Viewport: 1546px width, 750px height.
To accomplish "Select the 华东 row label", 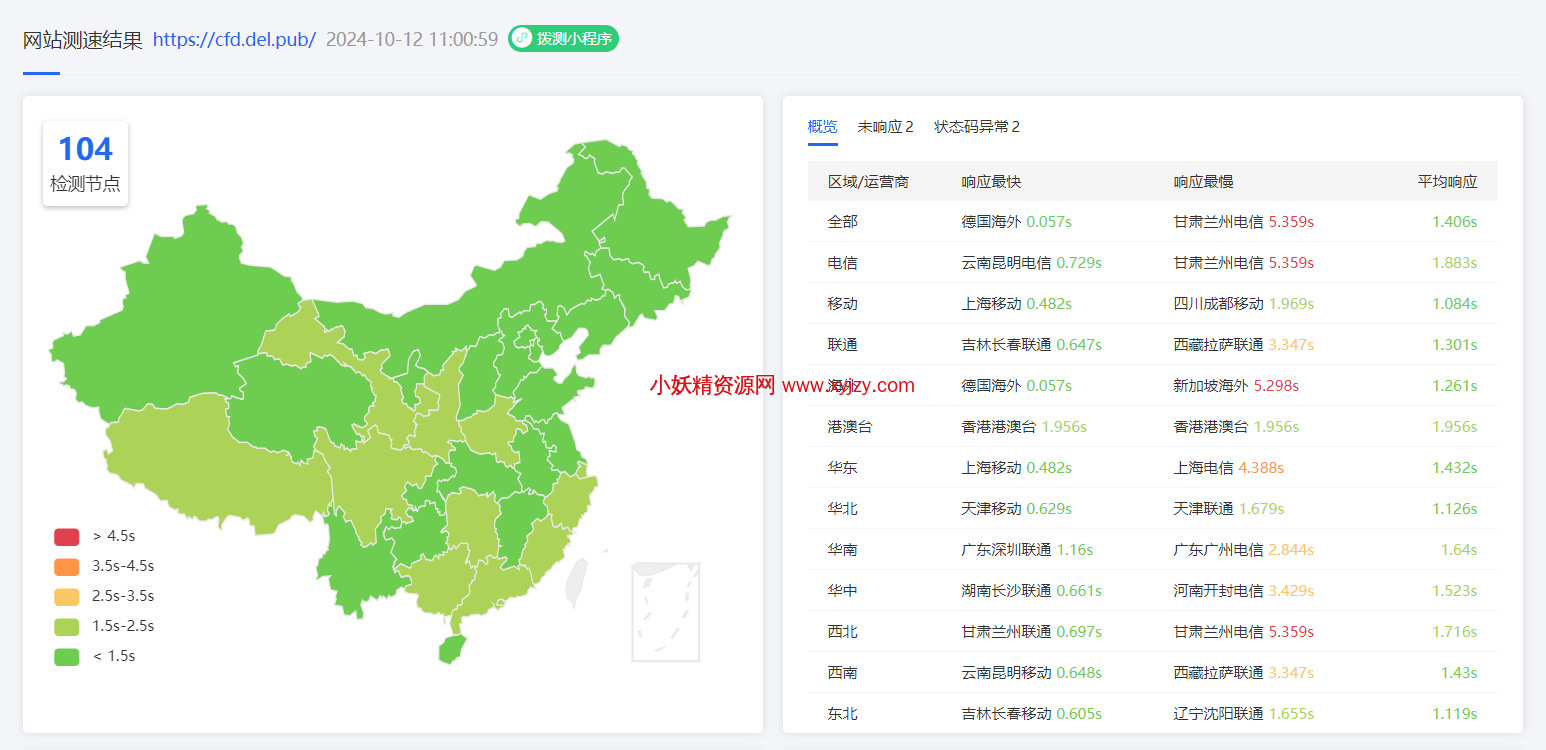I will coord(843,468).
